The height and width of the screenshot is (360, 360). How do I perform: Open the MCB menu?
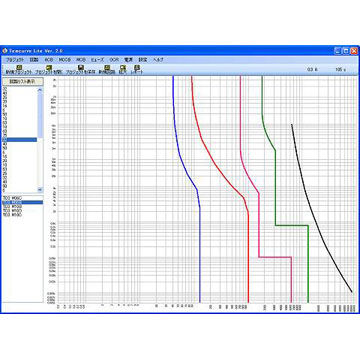[x=81, y=60]
